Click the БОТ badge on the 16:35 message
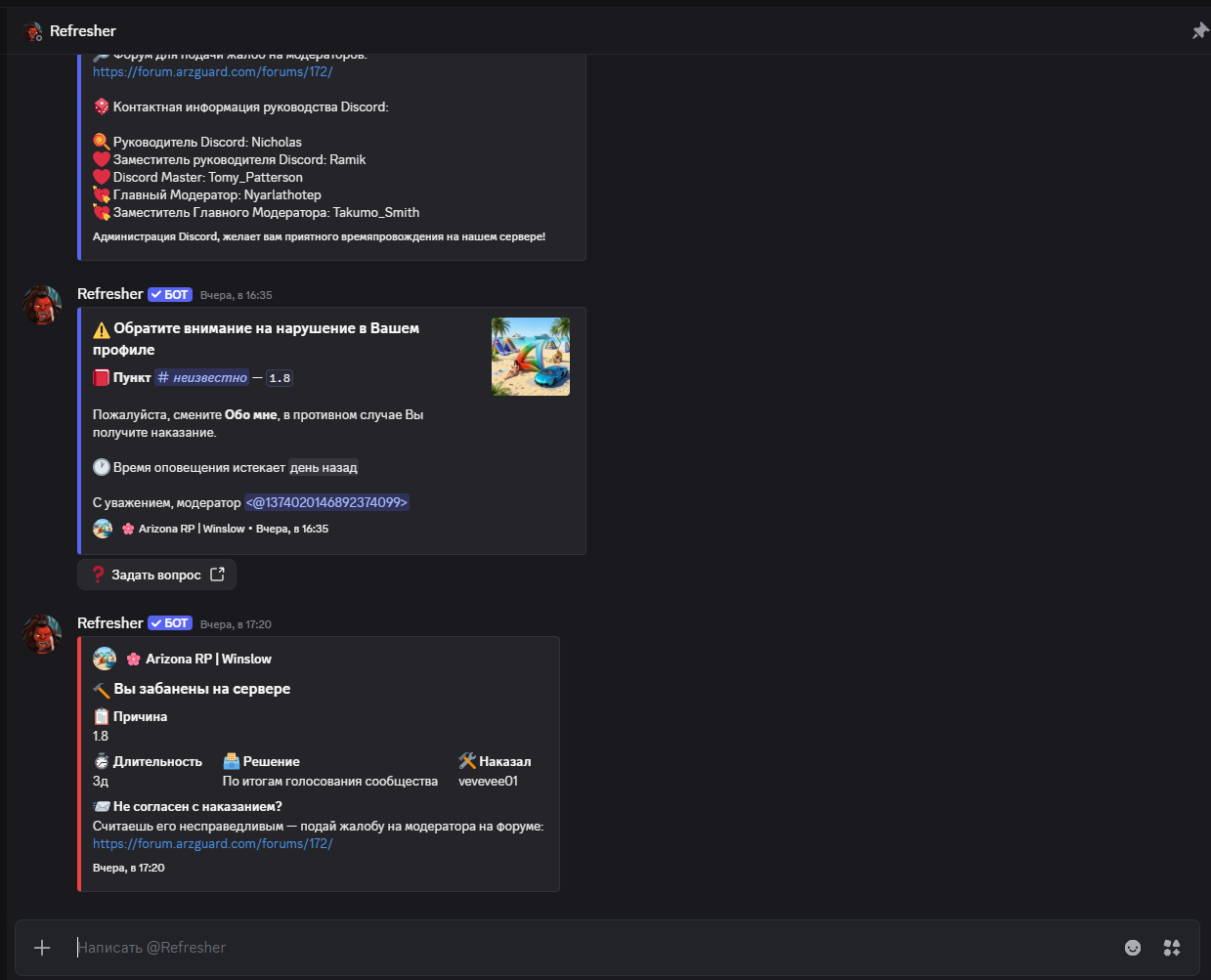This screenshot has width=1211, height=980. click(x=170, y=294)
